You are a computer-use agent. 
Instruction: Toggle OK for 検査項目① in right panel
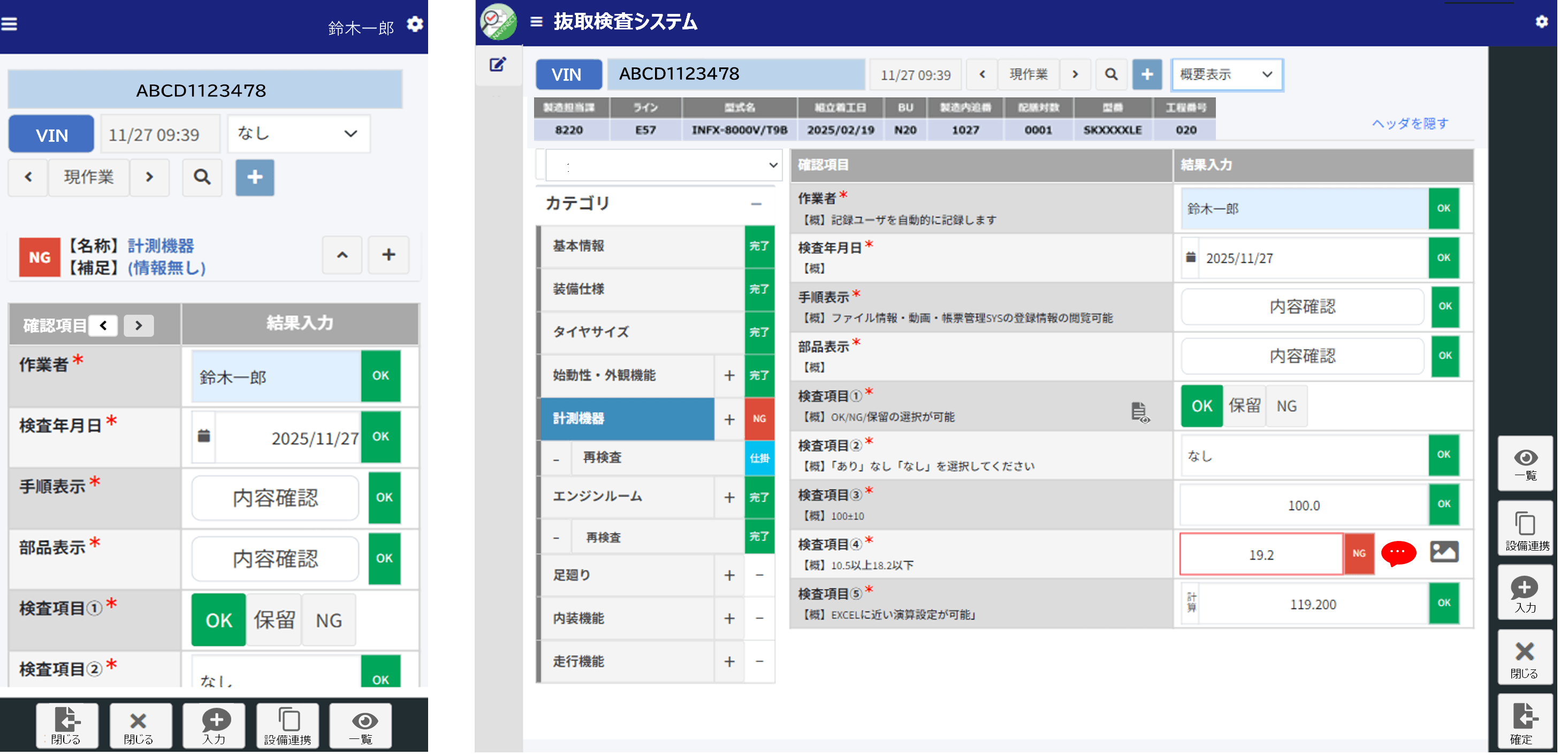click(x=1201, y=406)
